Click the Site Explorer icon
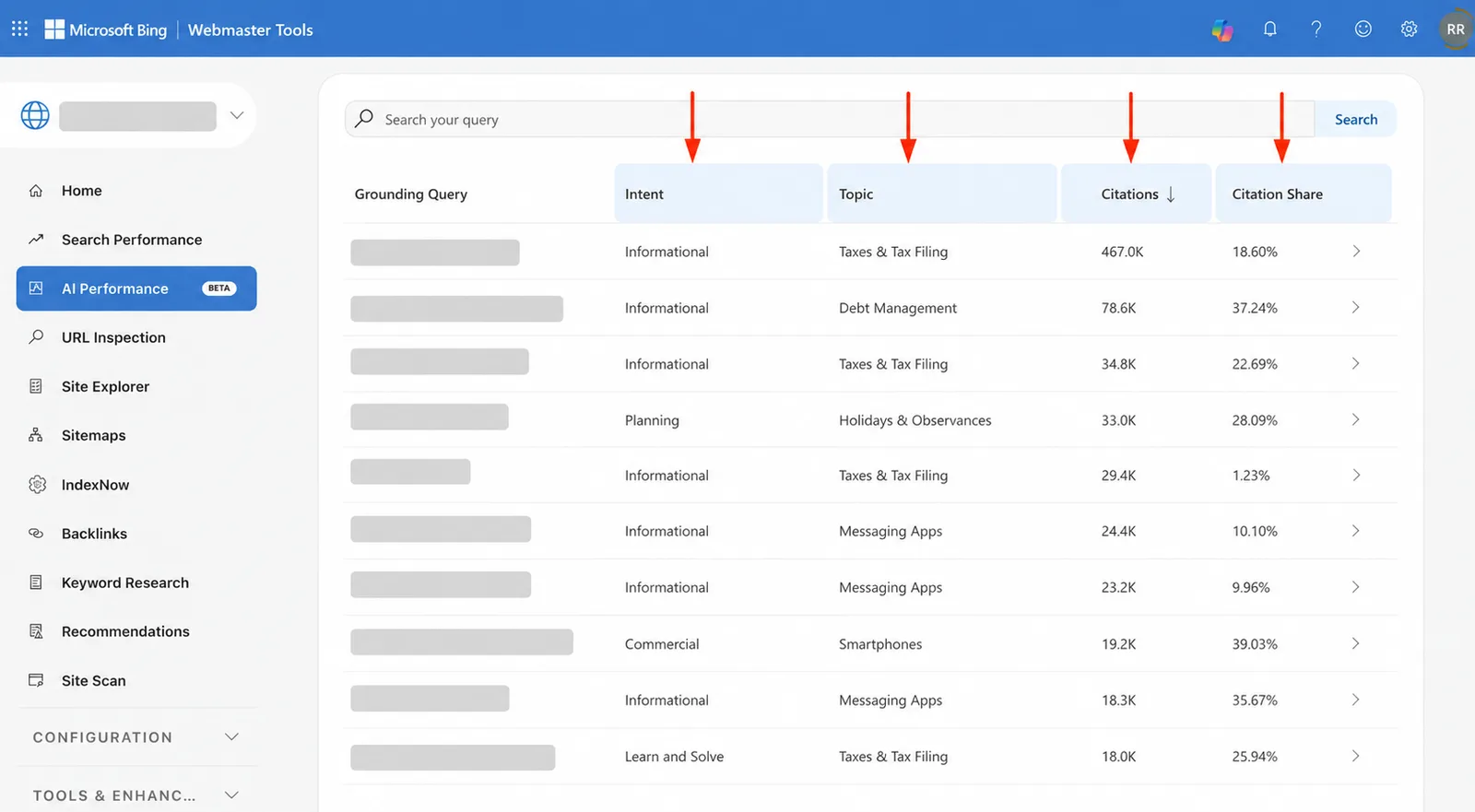1475x812 pixels. click(x=36, y=386)
